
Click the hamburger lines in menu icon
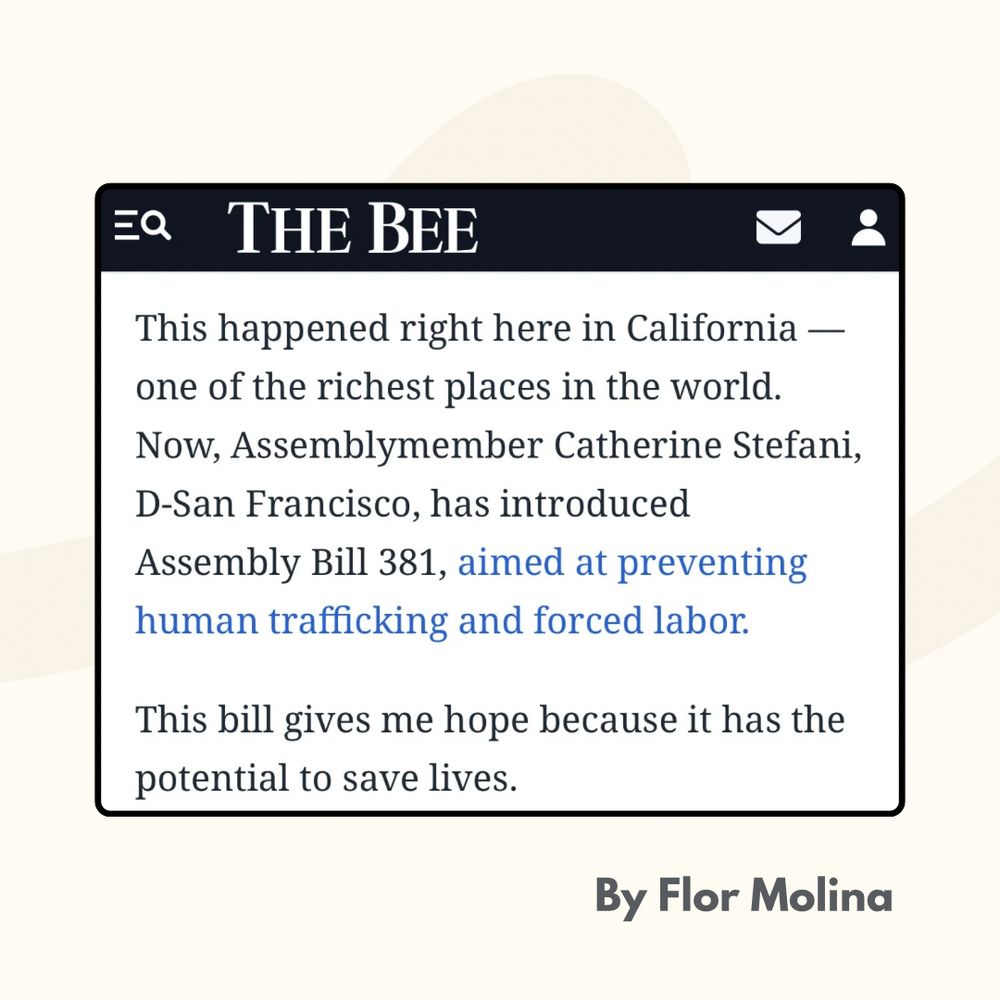tap(126, 226)
